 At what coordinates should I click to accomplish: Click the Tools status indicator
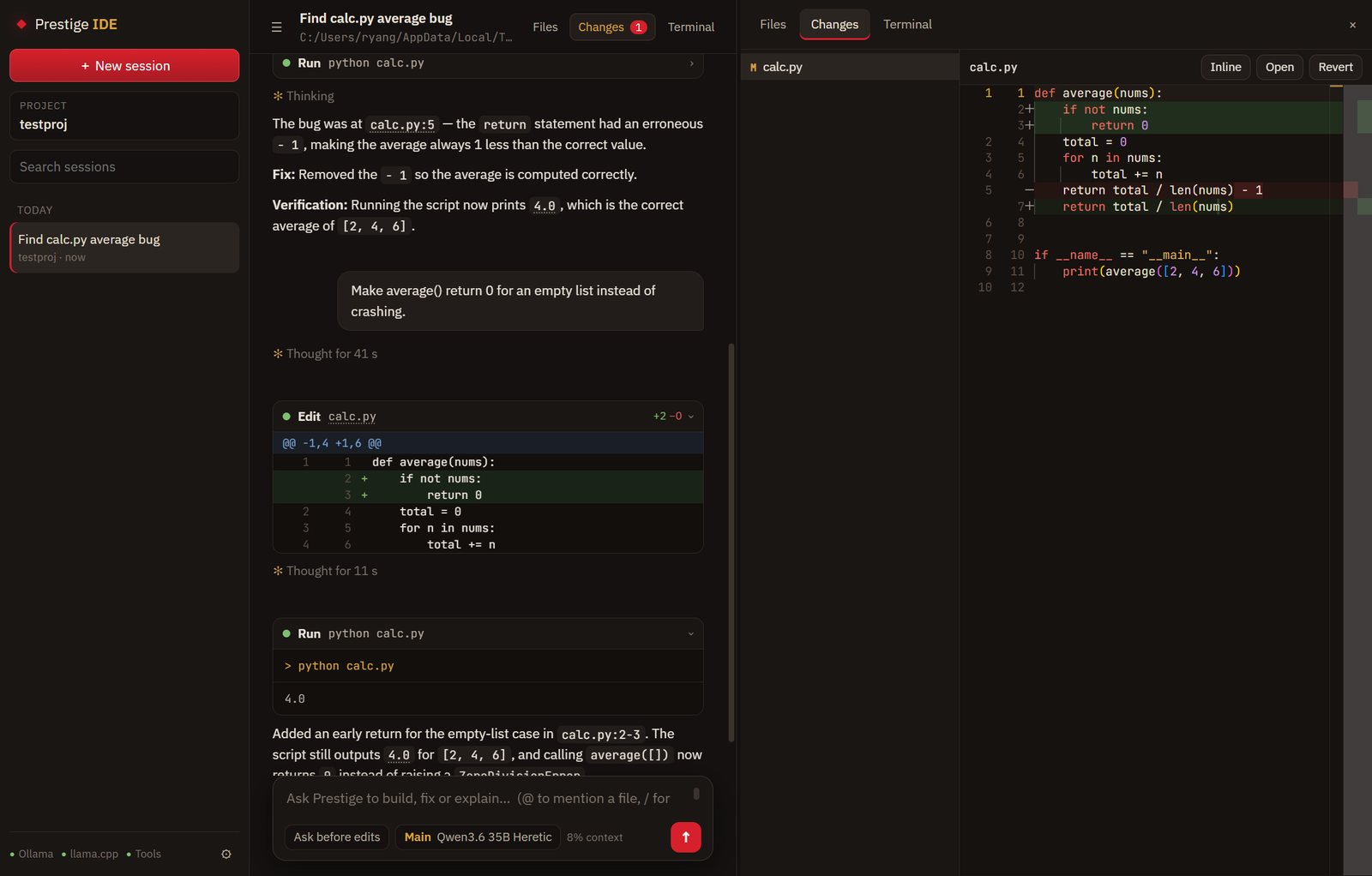click(144, 854)
